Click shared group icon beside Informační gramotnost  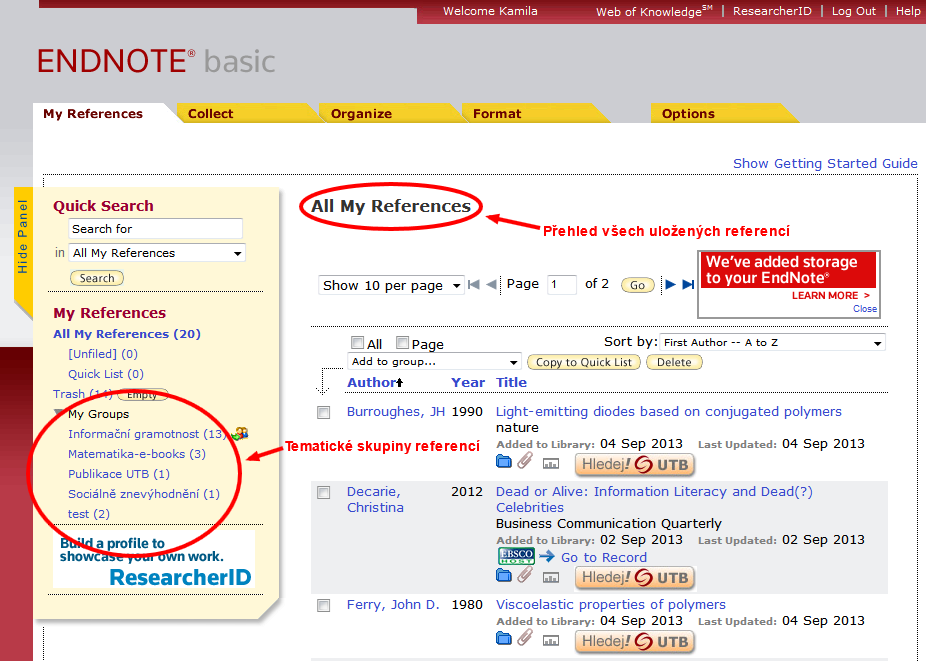240,434
